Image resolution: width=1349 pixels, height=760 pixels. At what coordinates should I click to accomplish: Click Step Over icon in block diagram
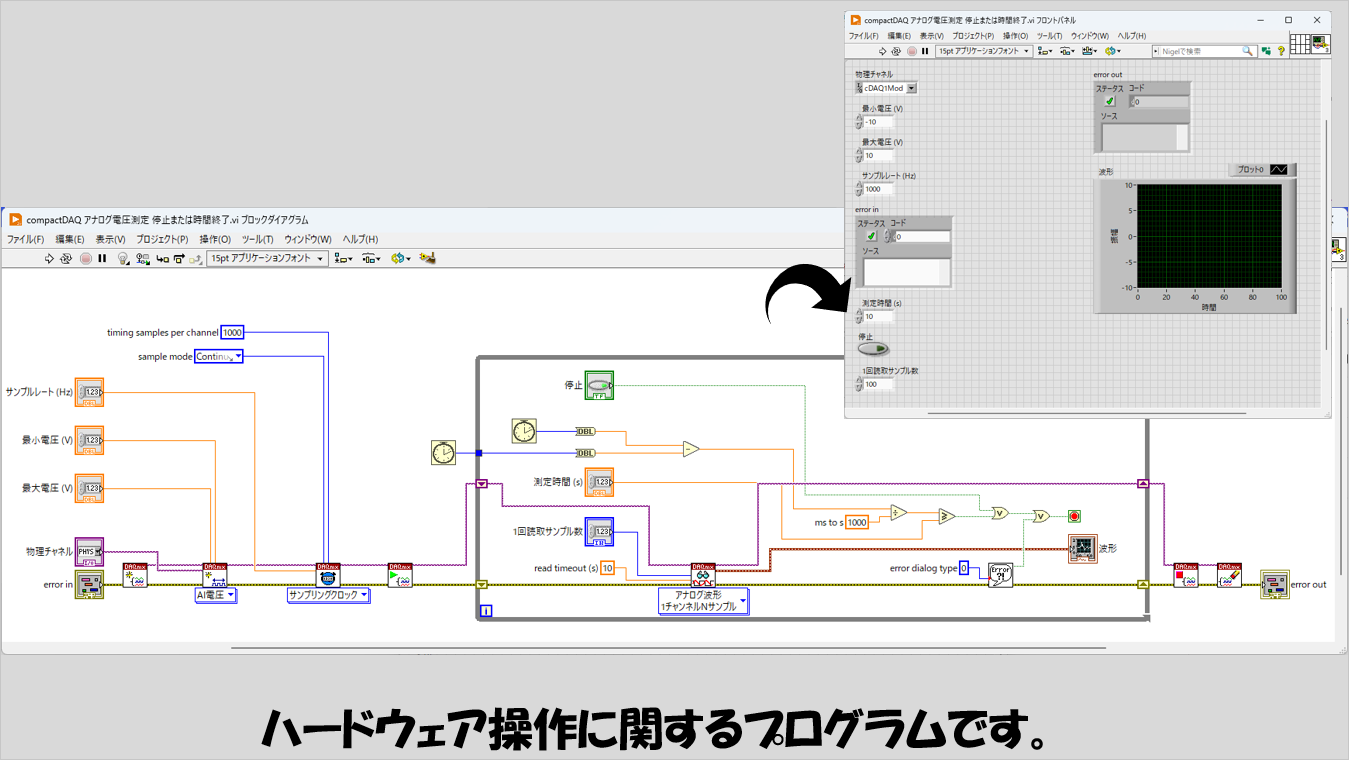click(x=179, y=259)
